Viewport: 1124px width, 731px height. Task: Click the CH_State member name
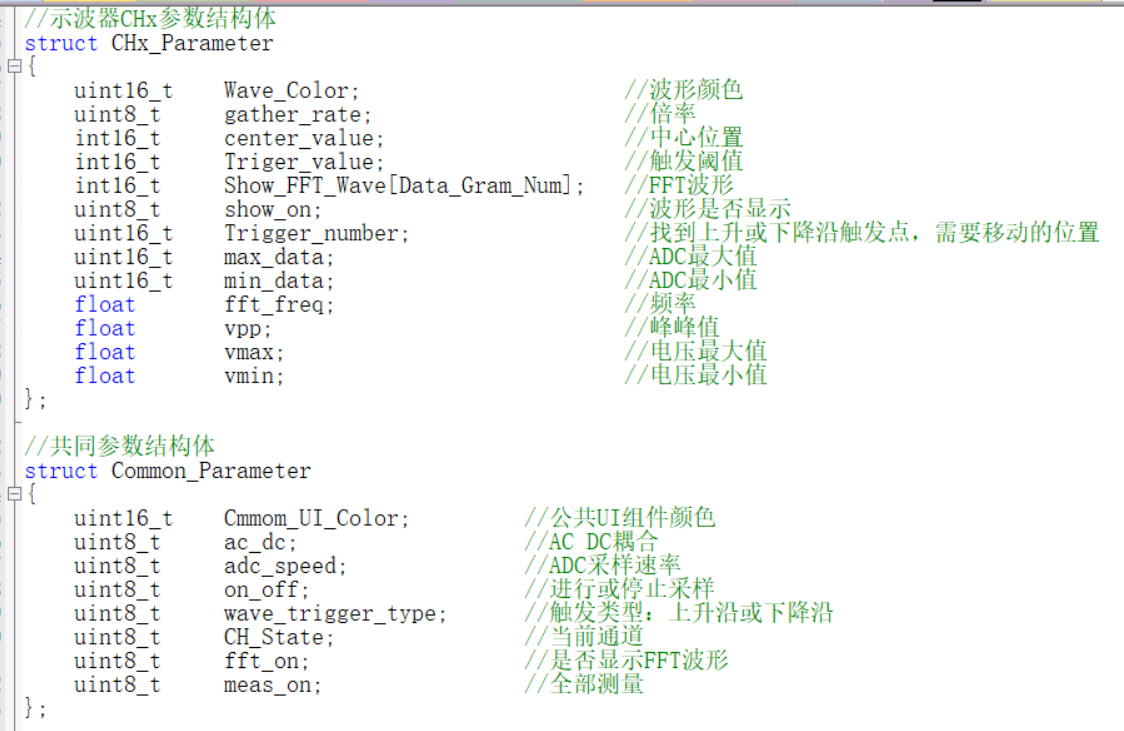click(x=274, y=637)
